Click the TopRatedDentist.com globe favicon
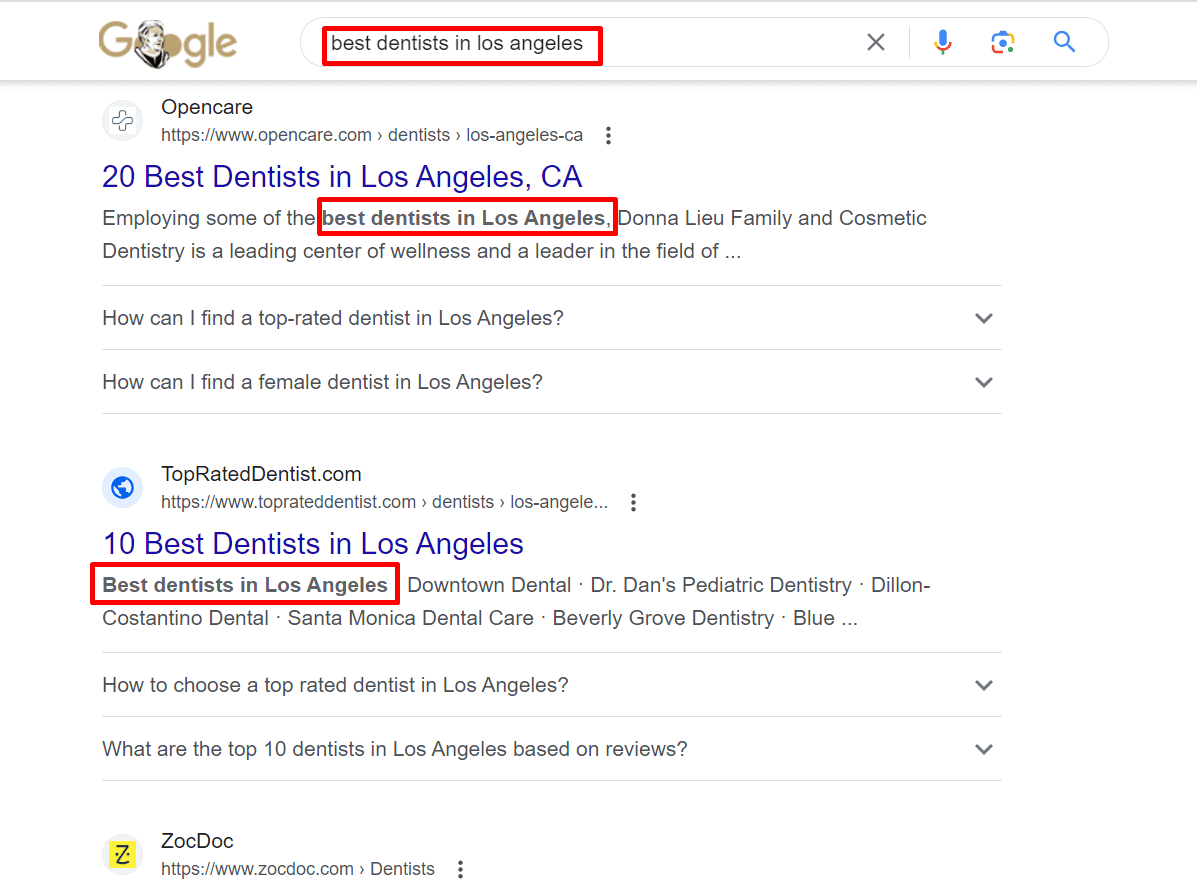The height and width of the screenshot is (889, 1197). [x=122, y=488]
